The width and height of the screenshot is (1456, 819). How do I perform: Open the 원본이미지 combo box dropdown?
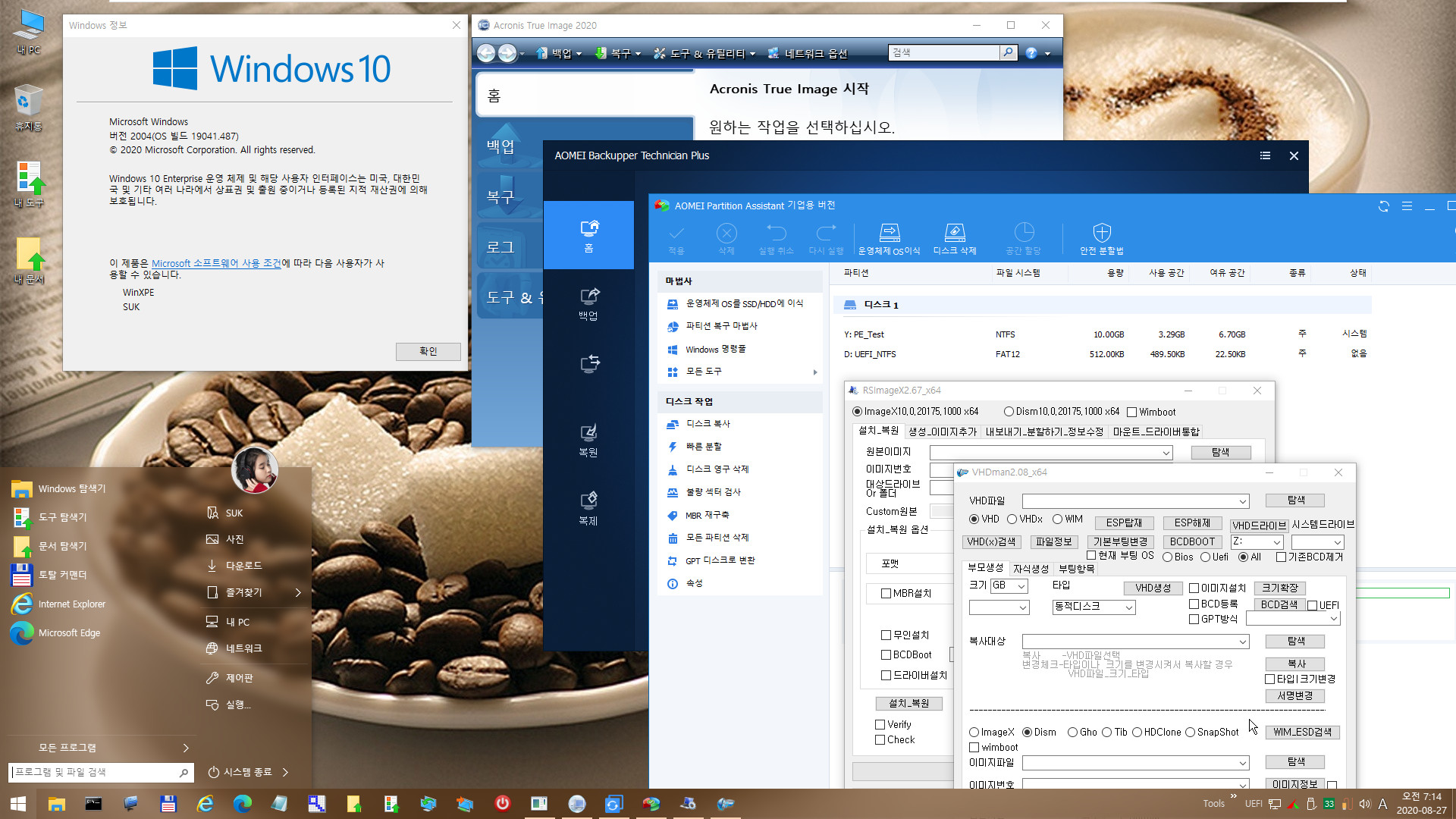coord(1166,453)
